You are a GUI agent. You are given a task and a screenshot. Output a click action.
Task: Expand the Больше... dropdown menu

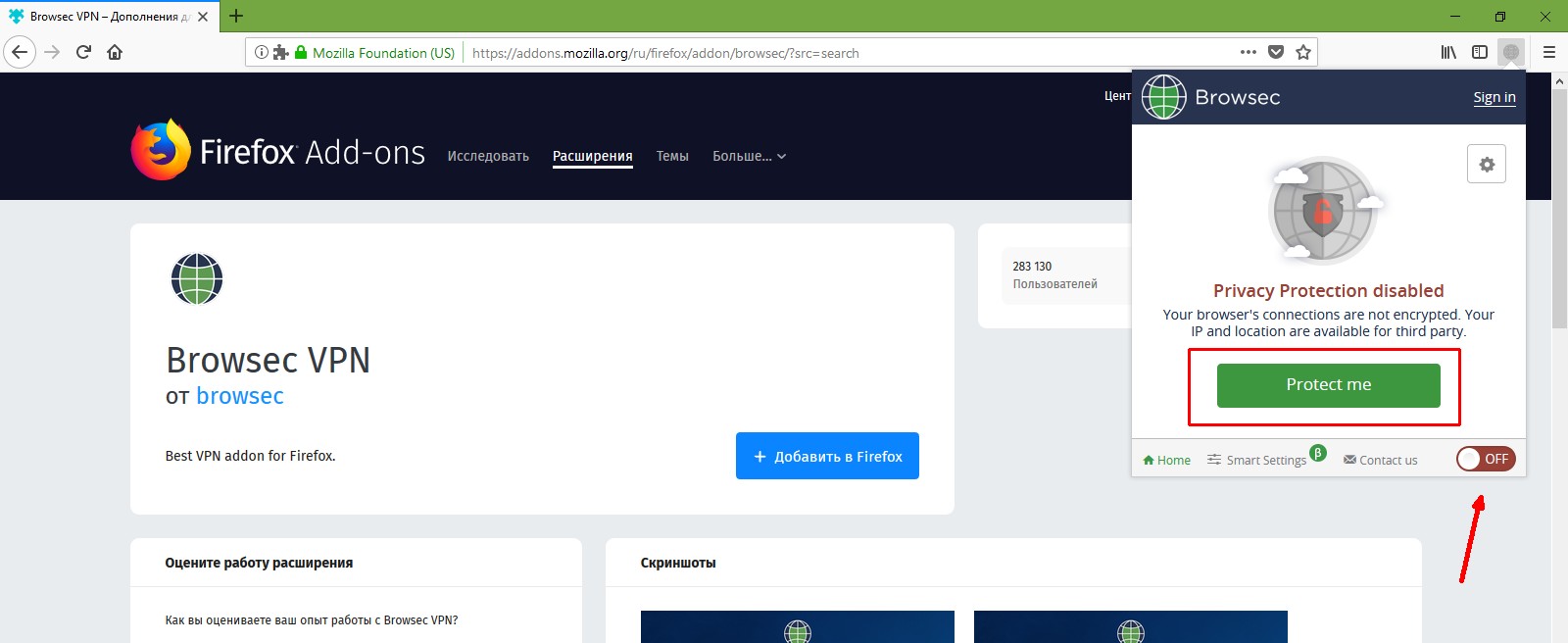(749, 156)
